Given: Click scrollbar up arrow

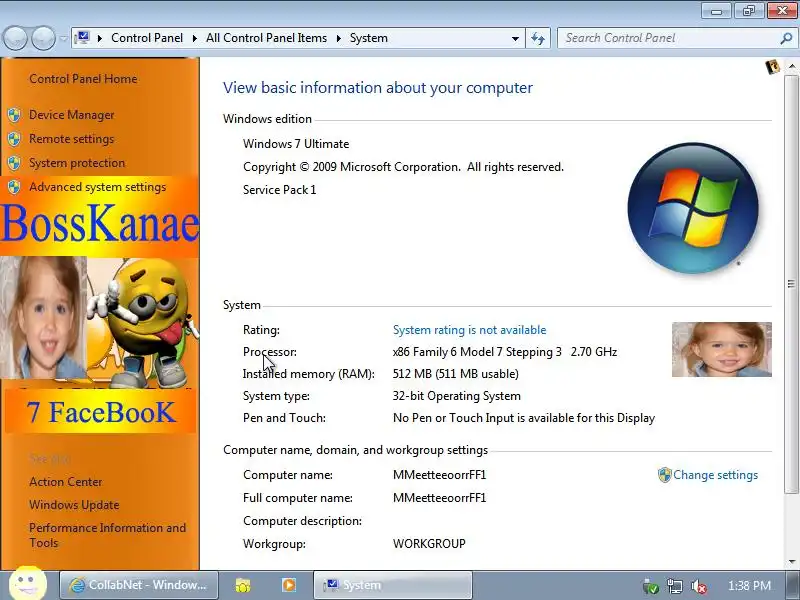Looking at the screenshot, I should click(x=792, y=66).
